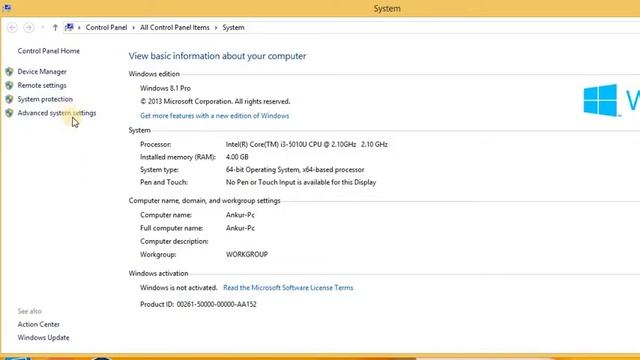Open Control Panel Home
Viewport: 640px width, 360px height.
click(x=49, y=51)
